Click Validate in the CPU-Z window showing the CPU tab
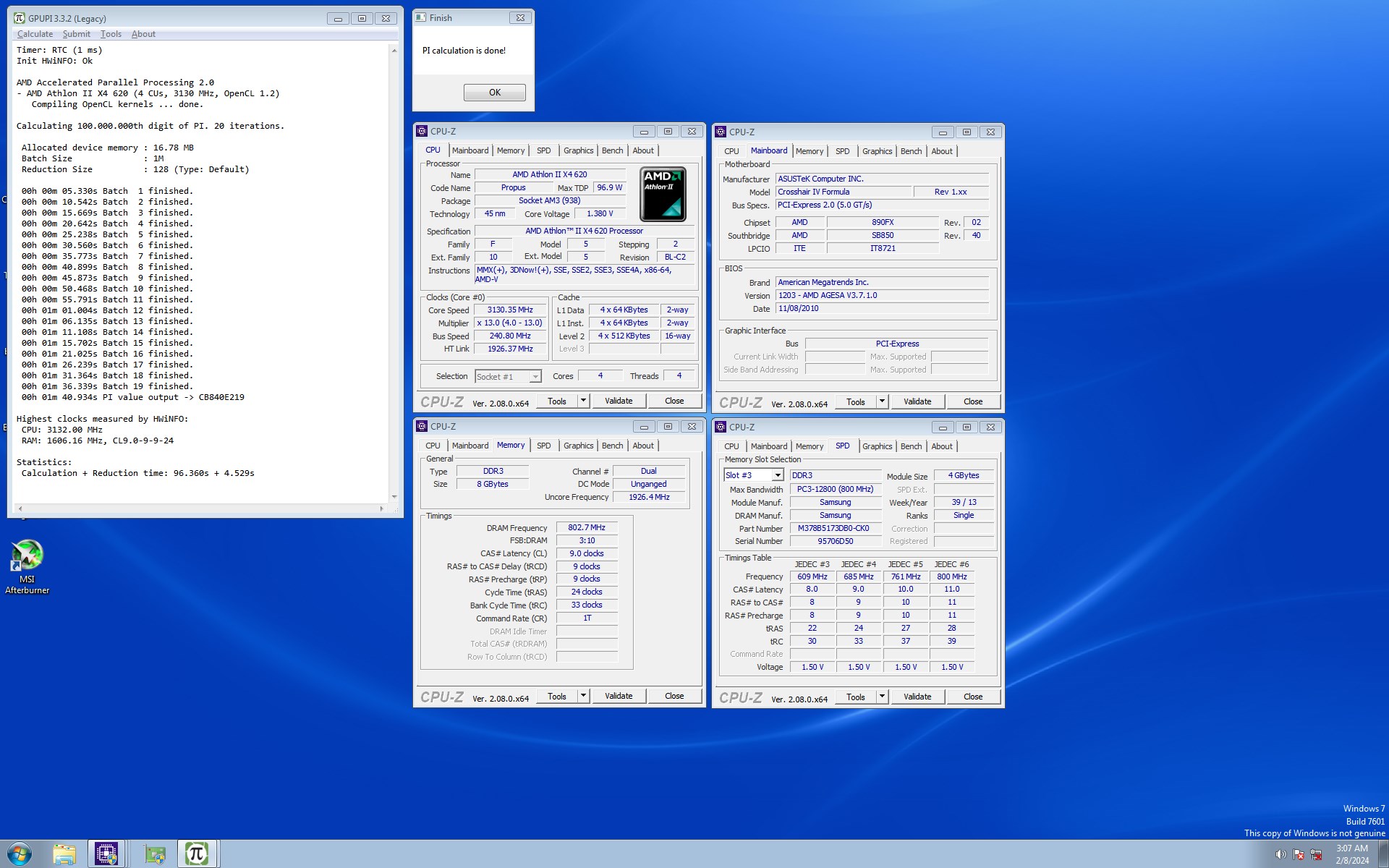 (619, 401)
